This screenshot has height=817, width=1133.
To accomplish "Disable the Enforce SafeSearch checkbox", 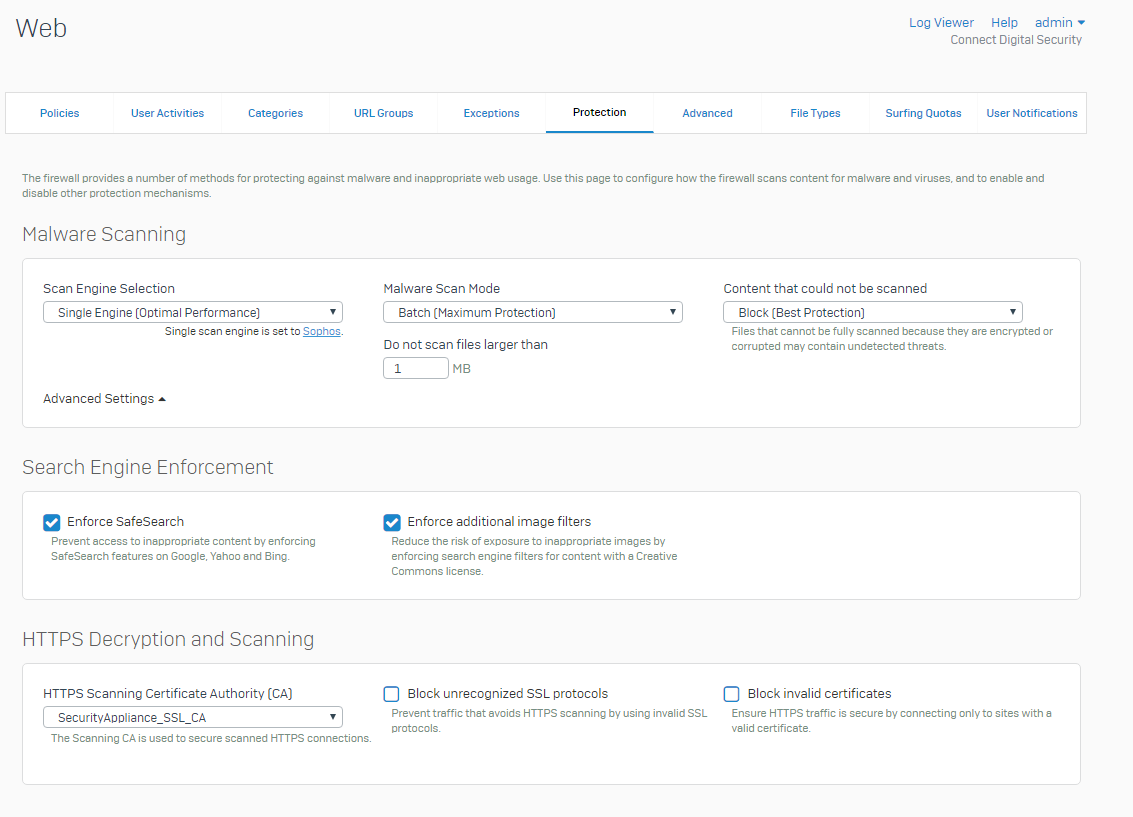I will (x=52, y=522).
